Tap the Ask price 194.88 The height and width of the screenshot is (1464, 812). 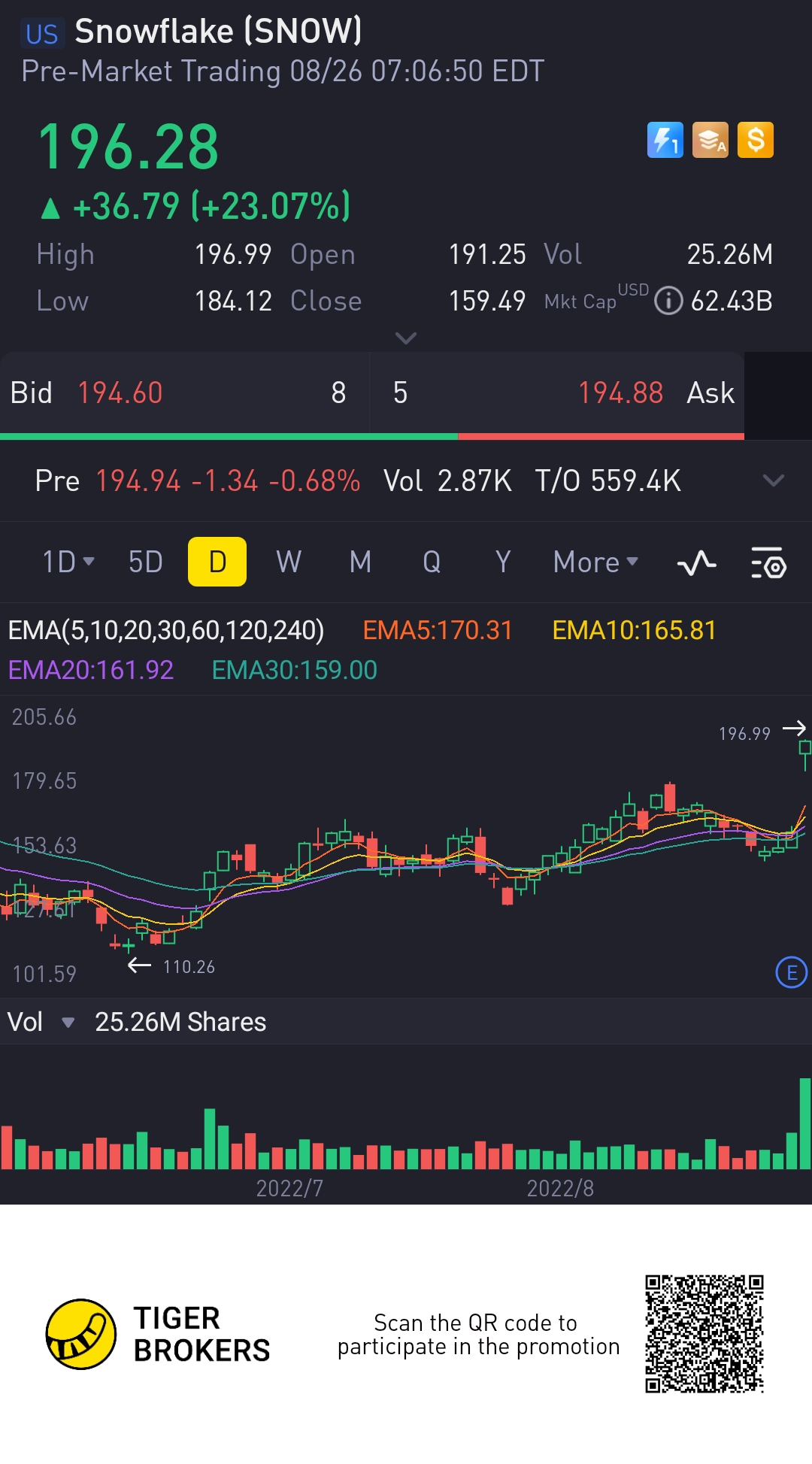tap(621, 393)
